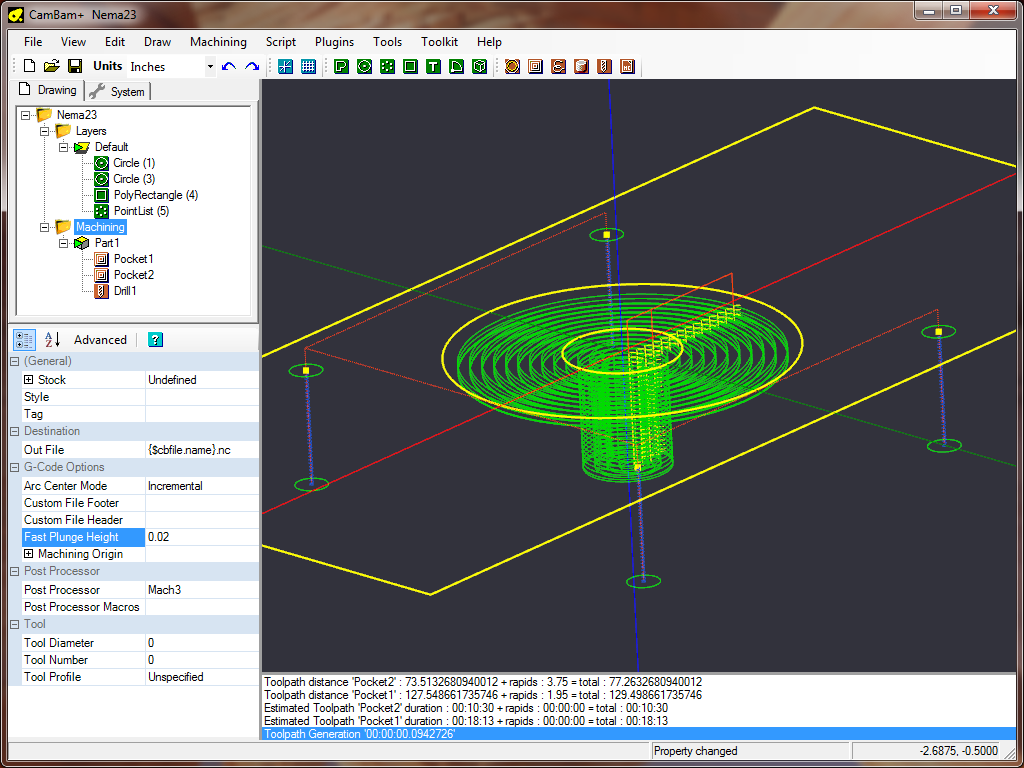The image size is (1024, 768).
Task: Collapse the Part1 tree node
Action: coord(64,243)
